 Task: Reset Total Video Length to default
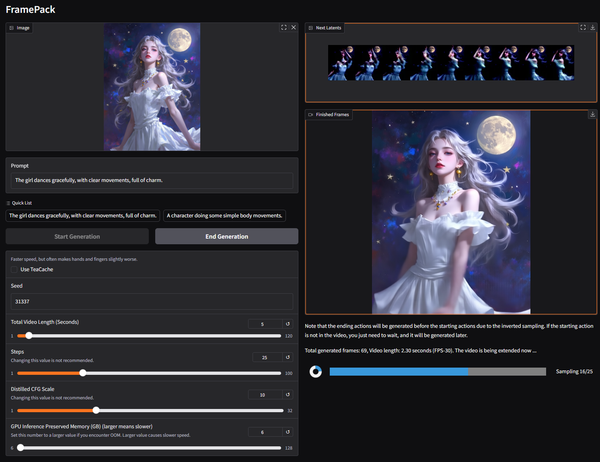(x=288, y=324)
